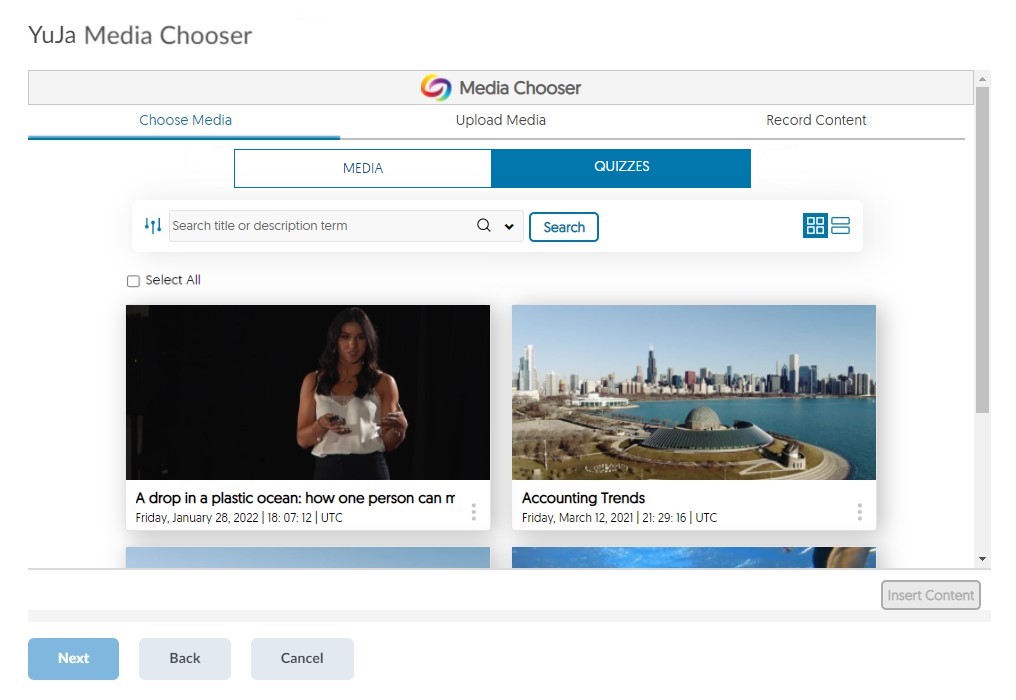Switch to the QUIZZES section
The image size is (1016, 700).
click(621, 167)
